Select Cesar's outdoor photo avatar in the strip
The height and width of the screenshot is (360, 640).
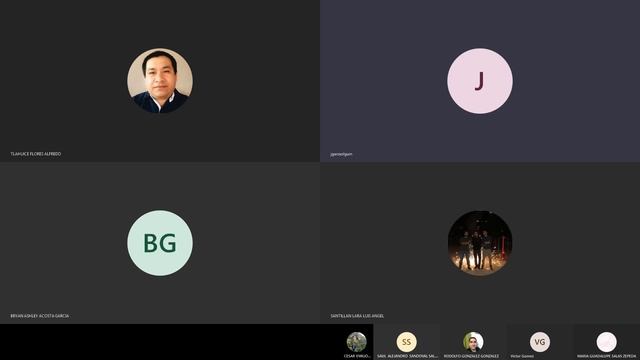[357, 342]
